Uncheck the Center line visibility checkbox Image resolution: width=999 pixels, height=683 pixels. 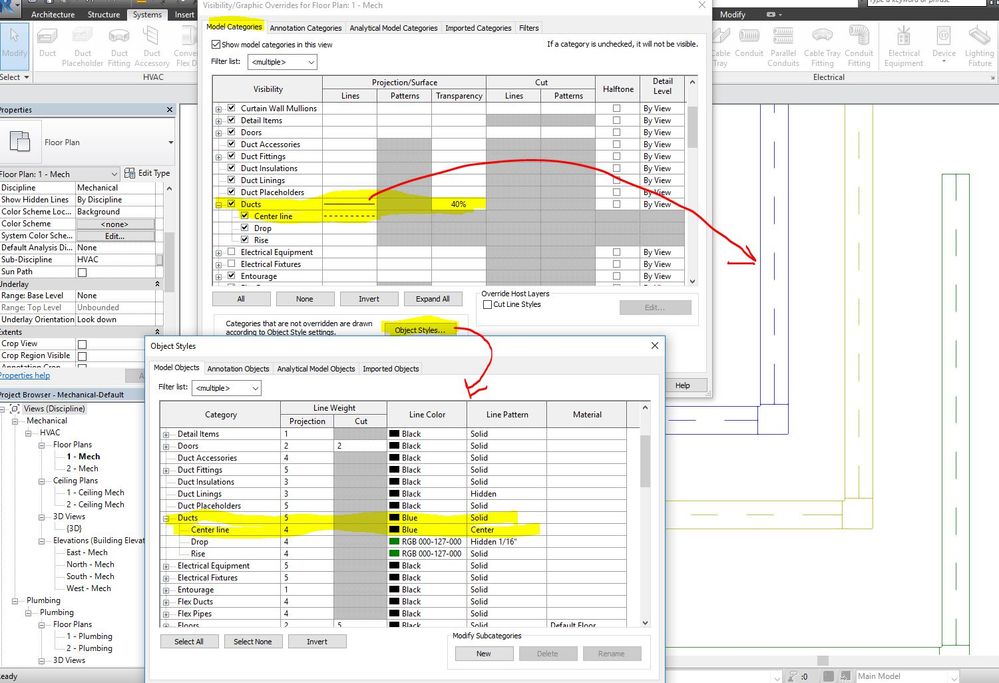pyautogui.click(x=245, y=215)
